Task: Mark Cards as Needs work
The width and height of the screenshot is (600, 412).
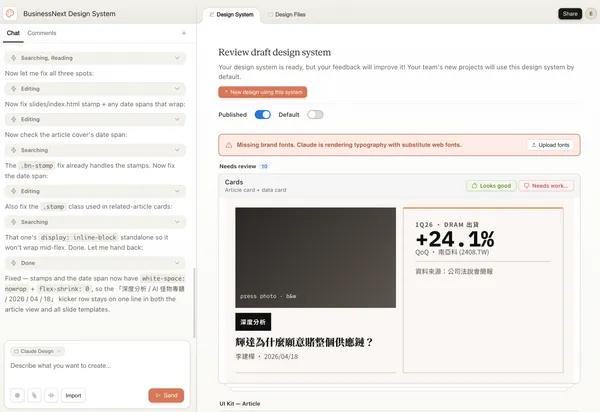Action: pos(546,186)
